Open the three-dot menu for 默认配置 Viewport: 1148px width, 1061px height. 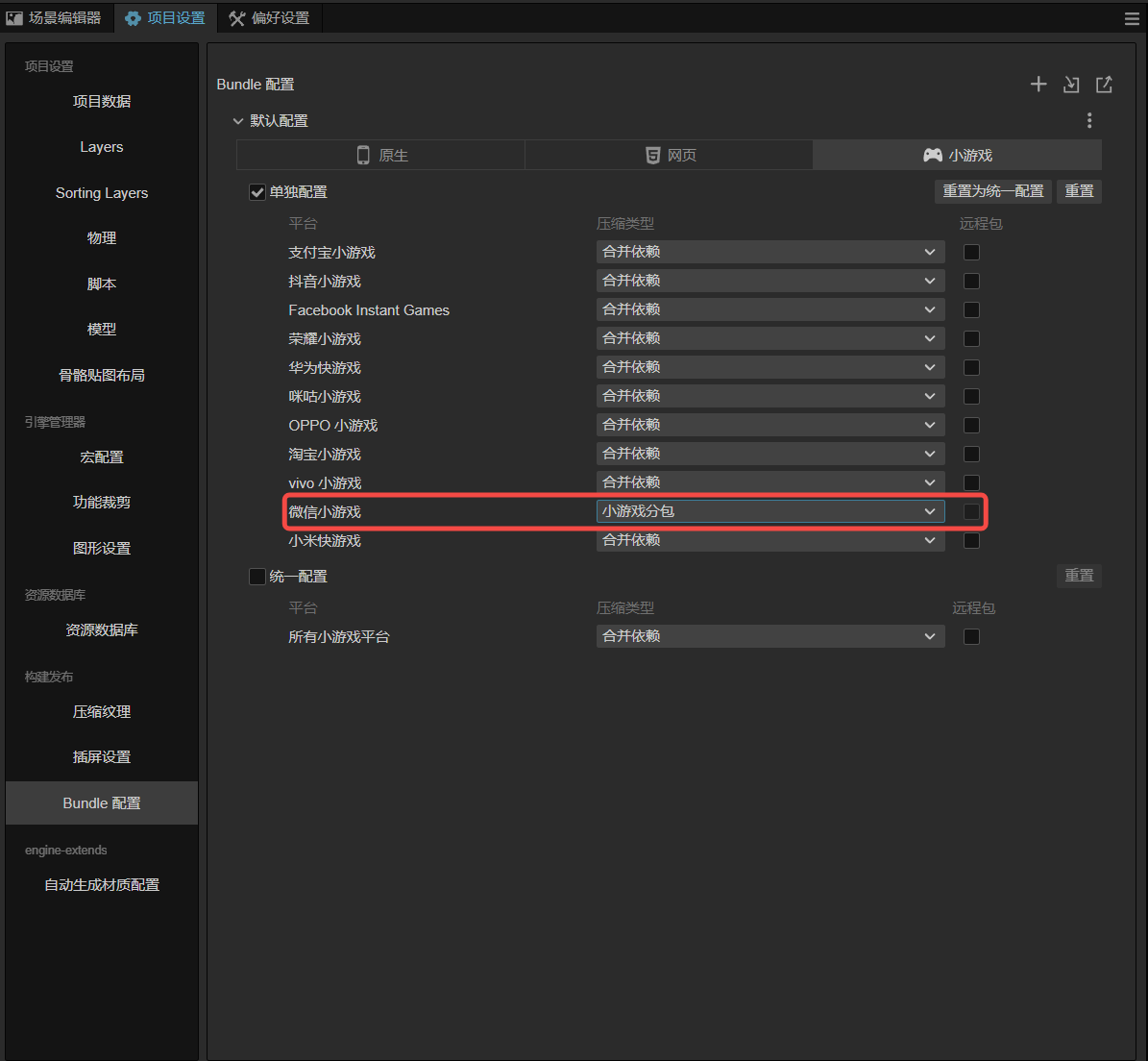coord(1089,120)
